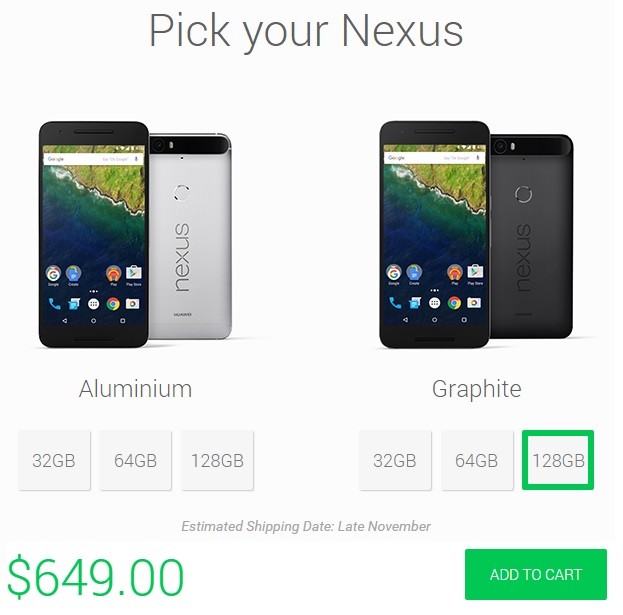Viewport: 623px width, 615px height.
Task: Click the Aluminium Nexus phone image
Action: tap(135, 234)
